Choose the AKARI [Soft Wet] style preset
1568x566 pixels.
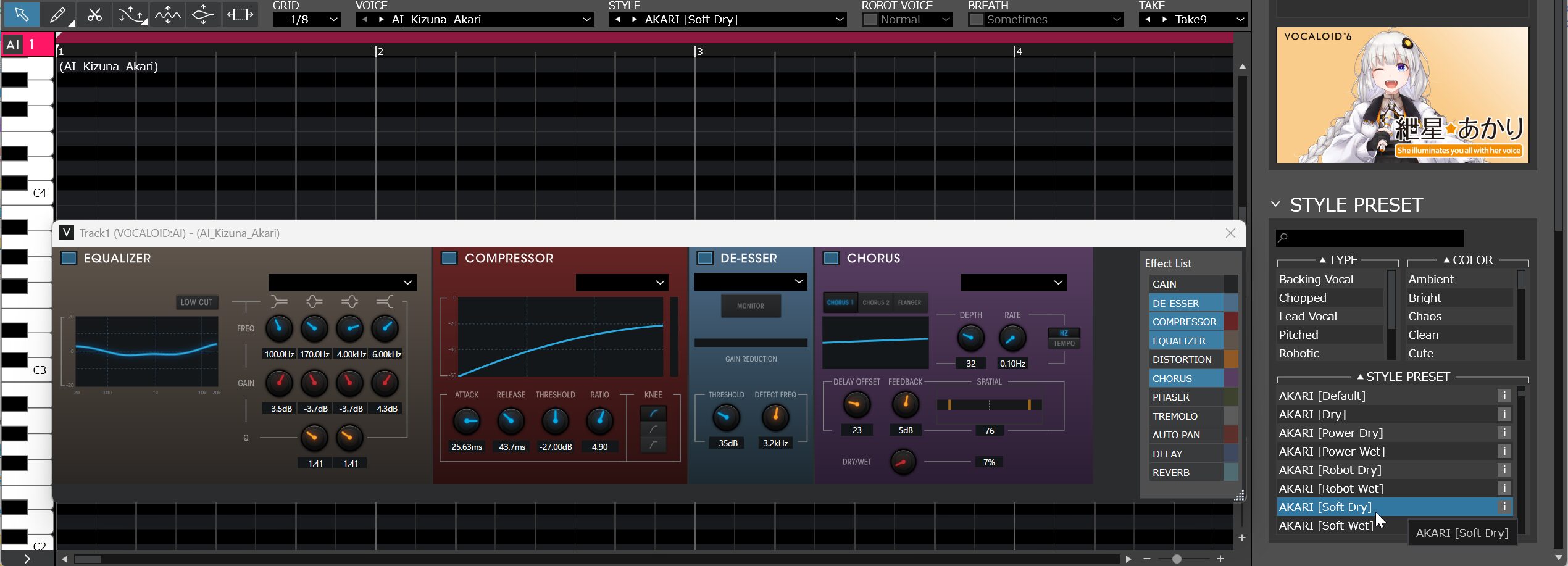point(1394,525)
